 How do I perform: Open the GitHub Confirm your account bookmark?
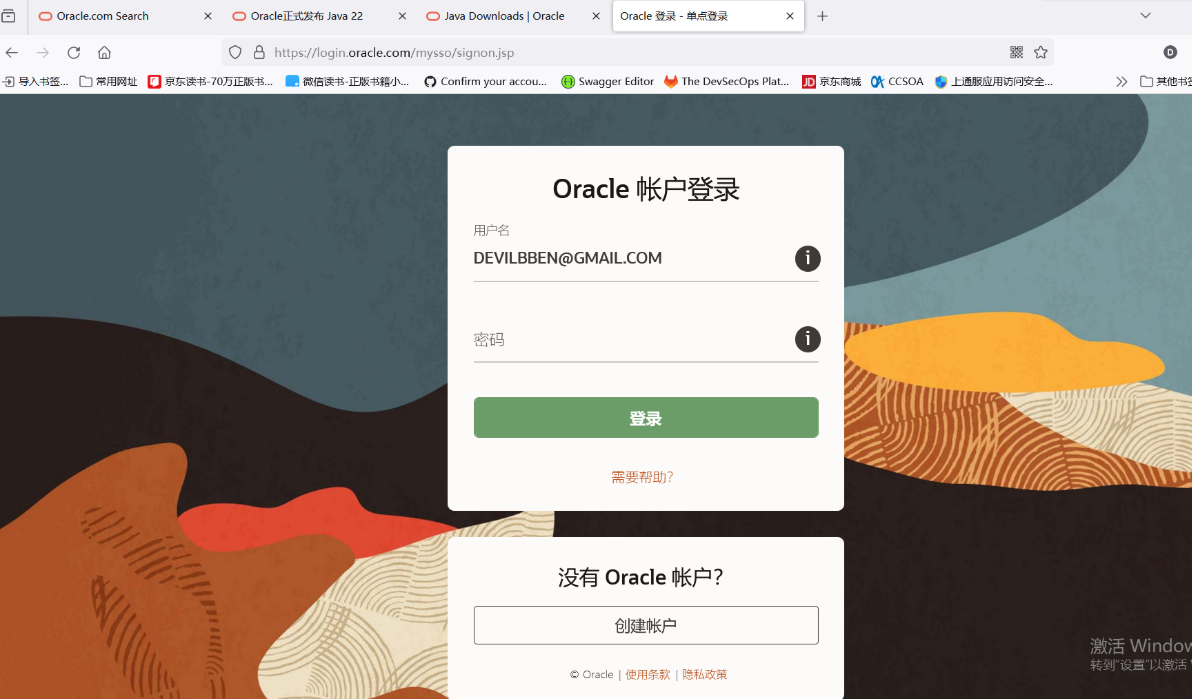(485, 81)
